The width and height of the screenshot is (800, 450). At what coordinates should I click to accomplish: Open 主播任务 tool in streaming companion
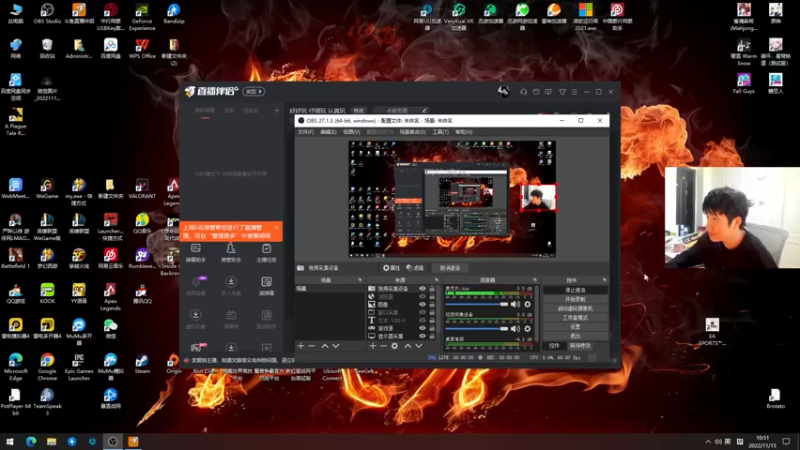pyautogui.click(x=266, y=253)
